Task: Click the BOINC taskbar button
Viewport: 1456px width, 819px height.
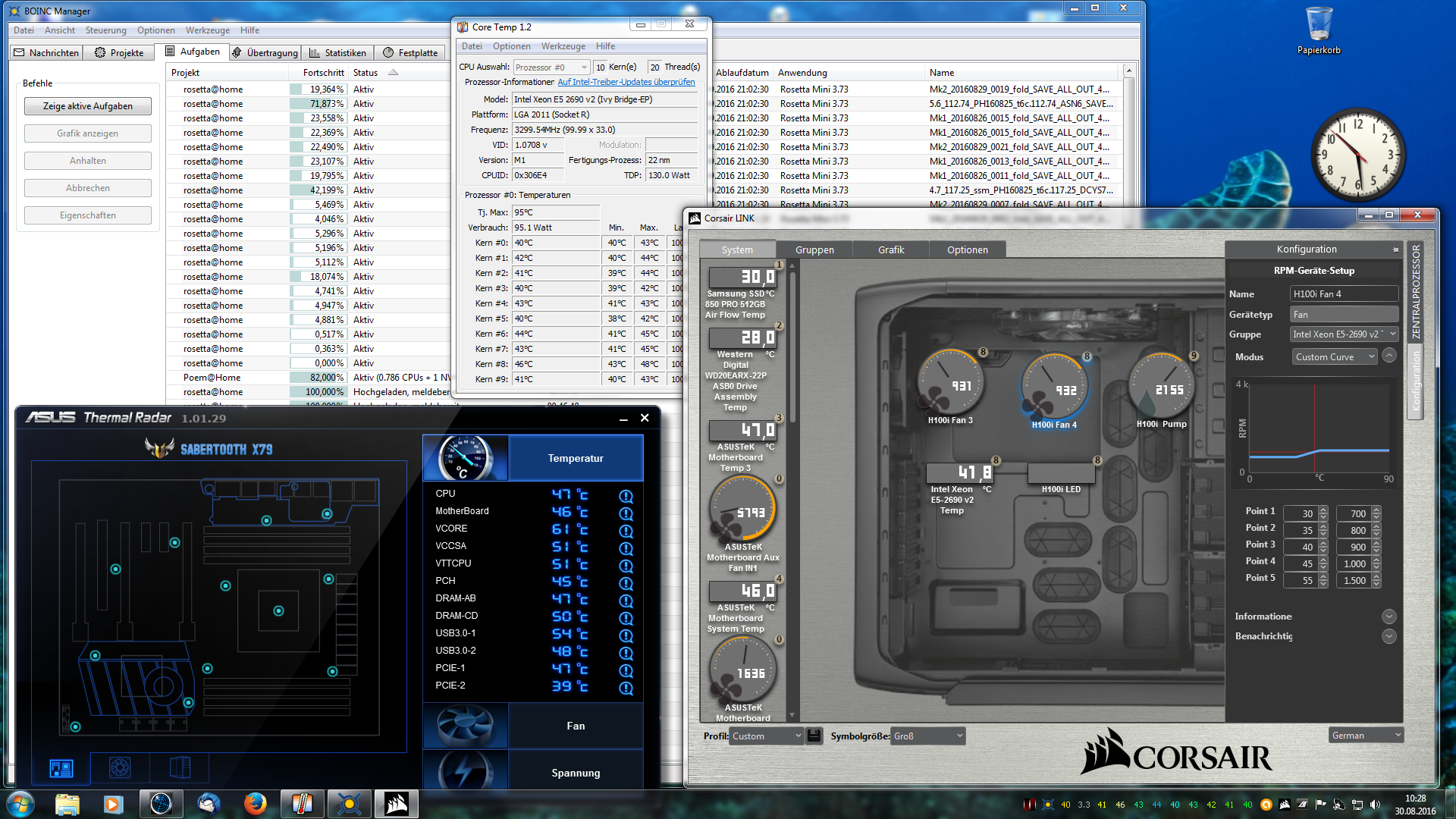Action: pyautogui.click(x=350, y=804)
